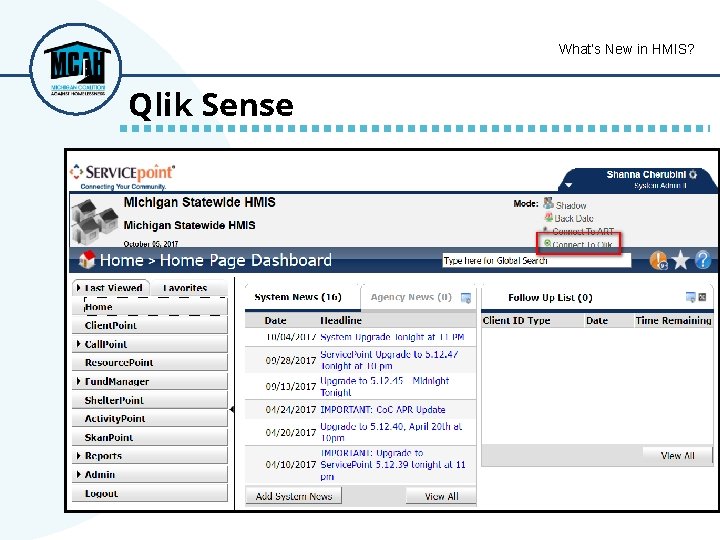720x540 pixels.
Task: Expand the CallPoint menu arrow
Action: coord(79,344)
